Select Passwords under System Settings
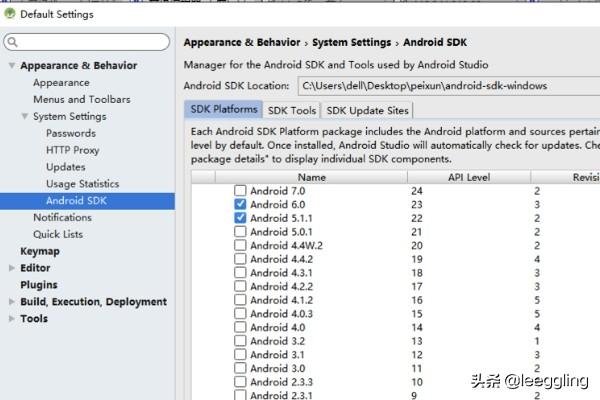Screen dimensions: 600x400 pos(71,133)
